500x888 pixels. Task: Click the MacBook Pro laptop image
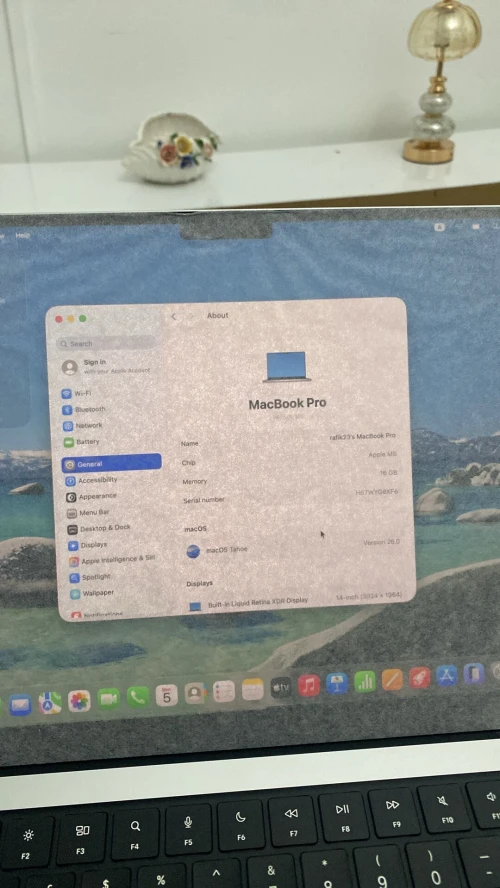(x=287, y=366)
